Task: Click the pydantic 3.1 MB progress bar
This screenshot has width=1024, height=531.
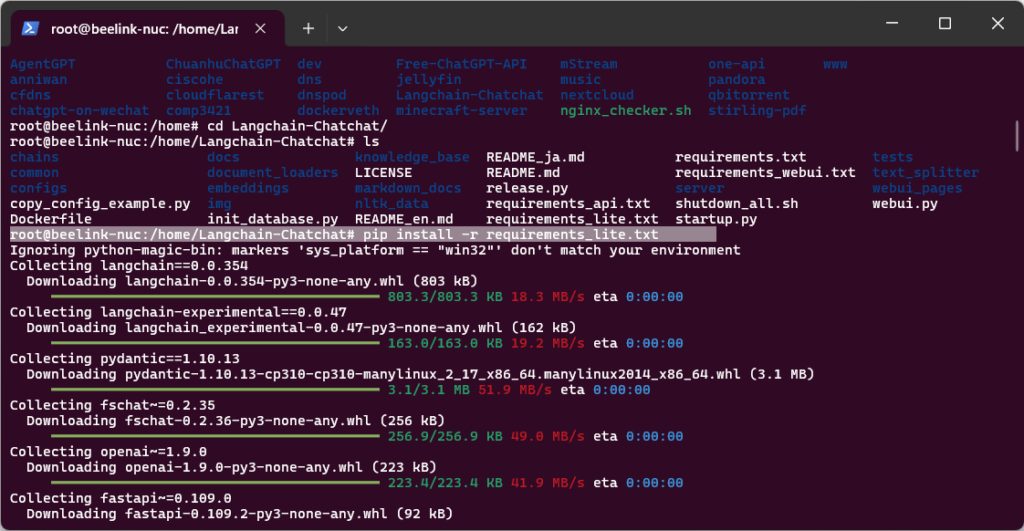Action: (x=214, y=390)
